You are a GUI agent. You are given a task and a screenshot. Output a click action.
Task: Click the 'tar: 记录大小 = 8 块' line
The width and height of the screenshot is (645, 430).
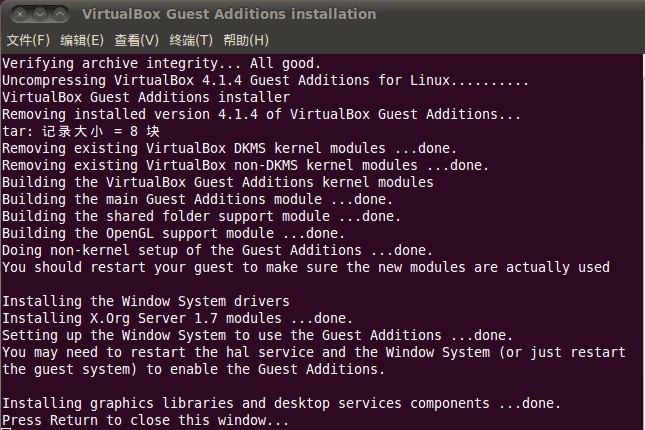pos(81,131)
